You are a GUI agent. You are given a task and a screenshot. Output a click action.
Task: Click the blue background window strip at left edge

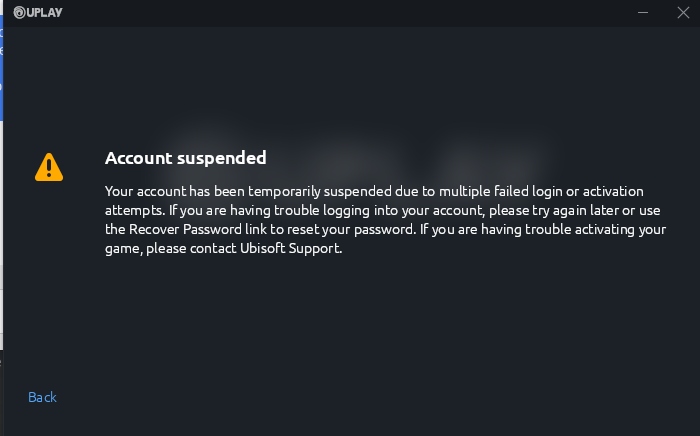(1, 68)
